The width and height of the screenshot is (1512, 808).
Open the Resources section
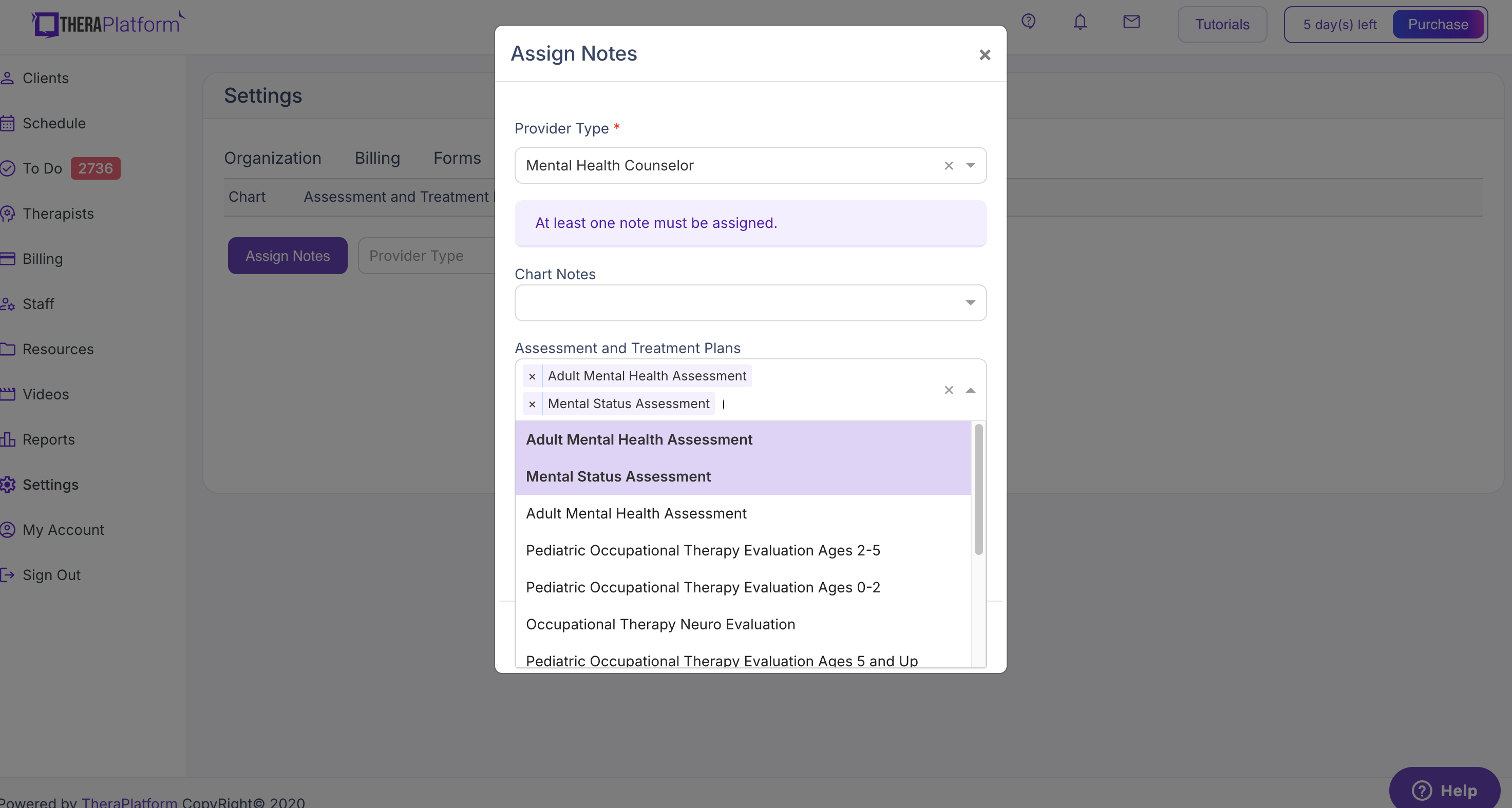point(58,349)
